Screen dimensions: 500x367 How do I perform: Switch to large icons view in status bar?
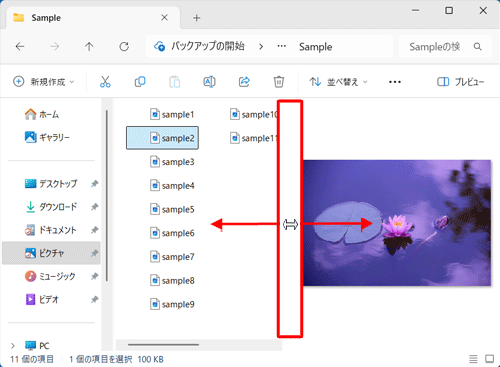pyautogui.click(x=489, y=359)
